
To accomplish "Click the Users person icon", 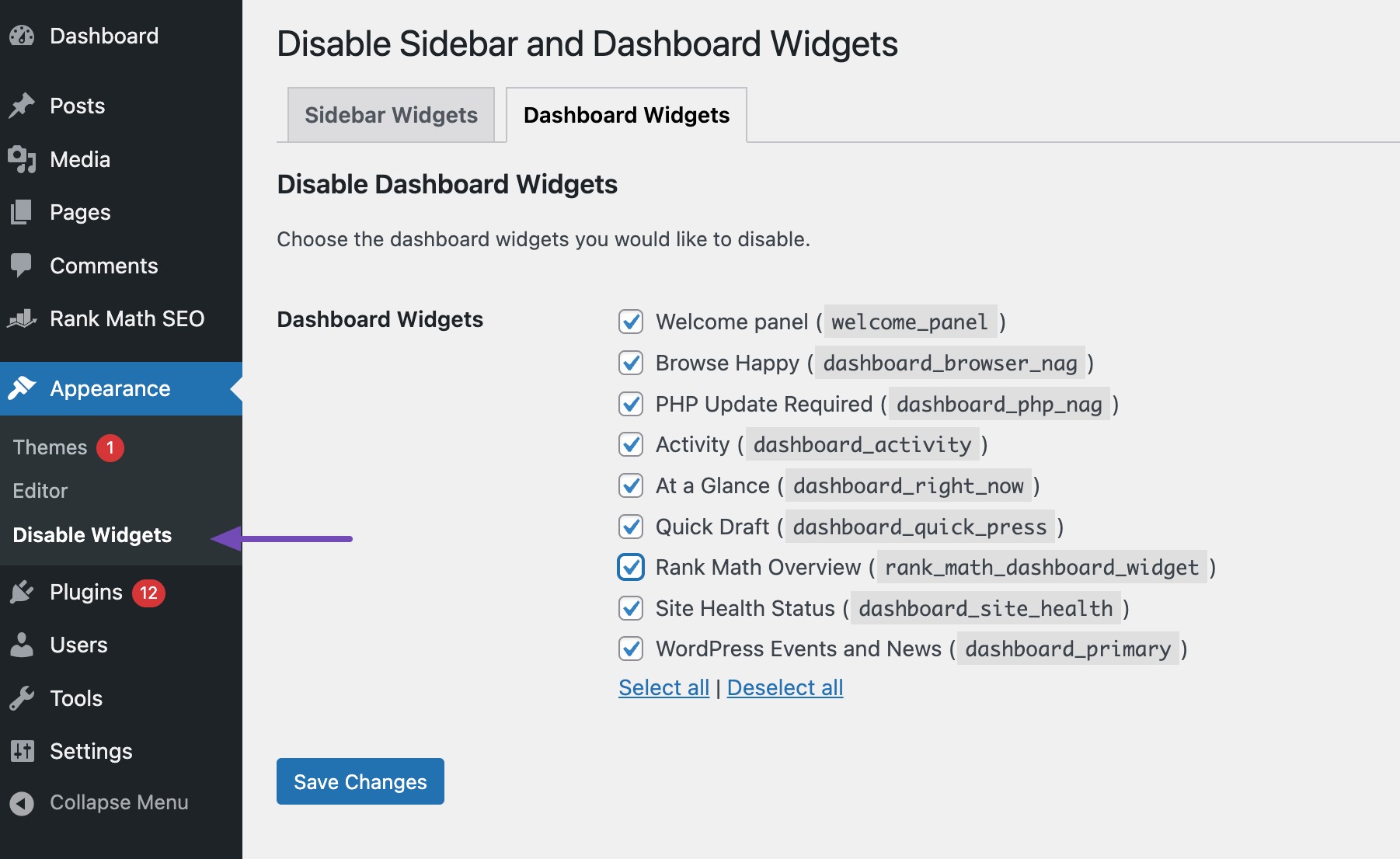I will [x=22, y=645].
